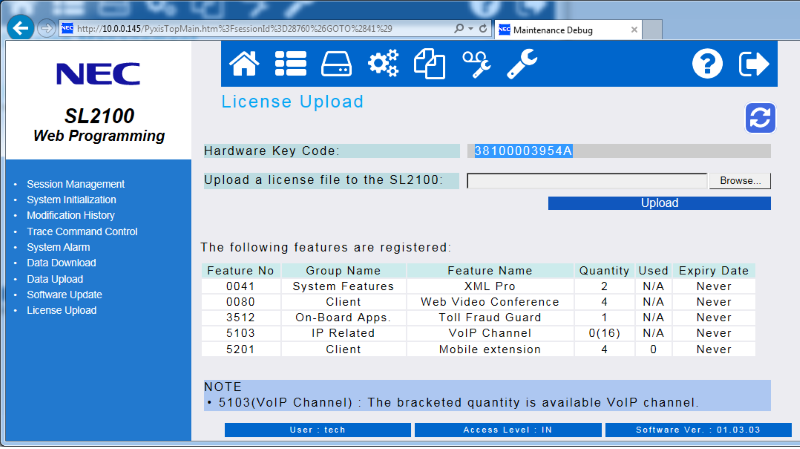Click the Home icon in toolbar
Screen dimensions: 800x449
click(x=244, y=64)
